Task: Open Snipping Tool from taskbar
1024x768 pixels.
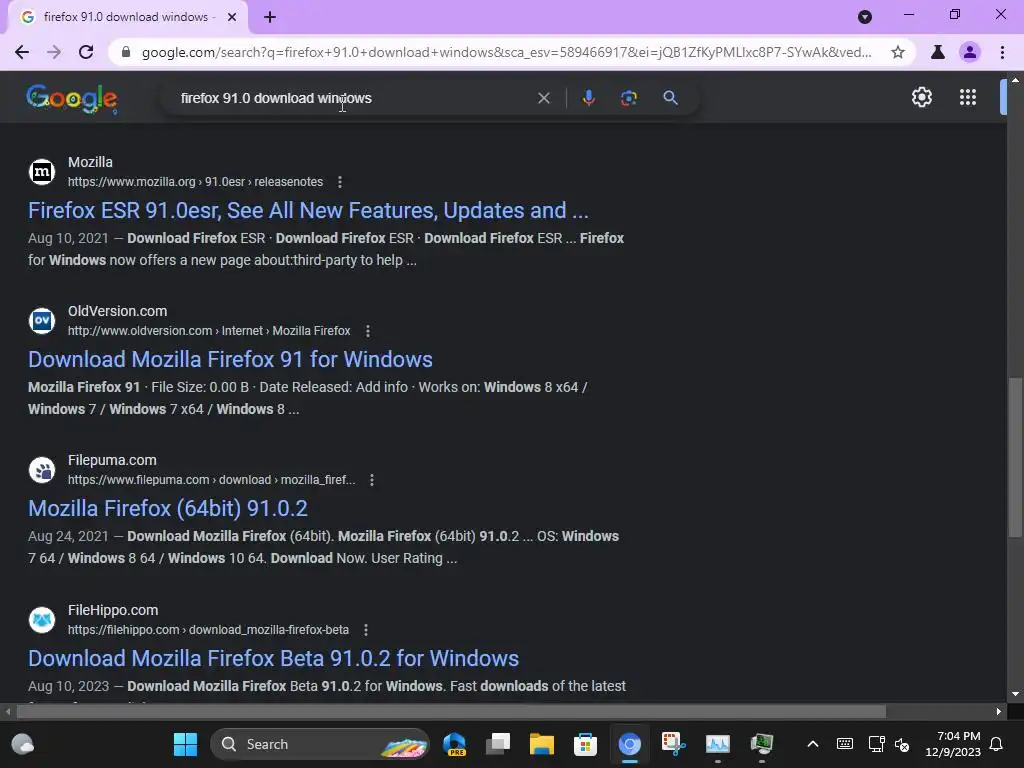Action: point(673,744)
